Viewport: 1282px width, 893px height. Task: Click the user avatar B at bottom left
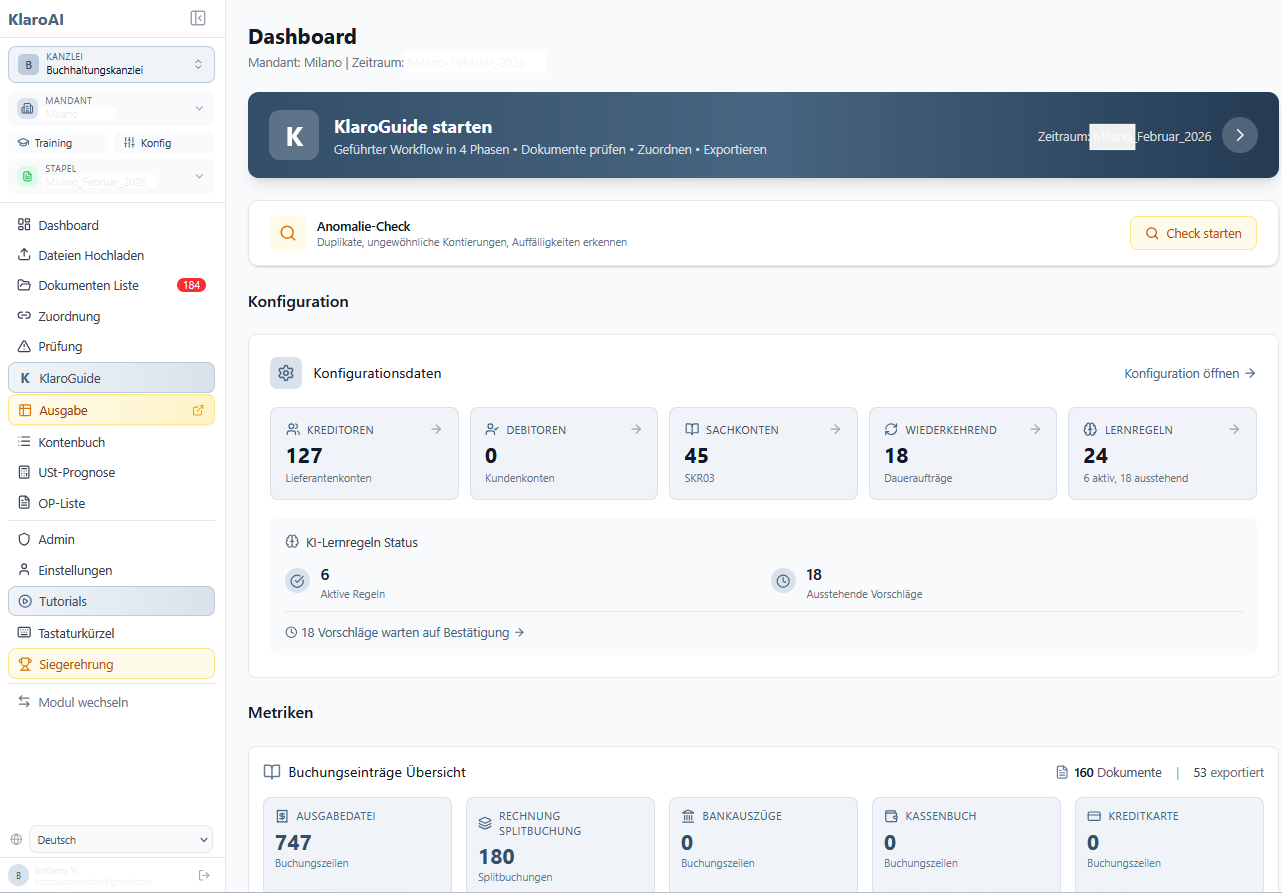pyautogui.click(x=19, y=875)
